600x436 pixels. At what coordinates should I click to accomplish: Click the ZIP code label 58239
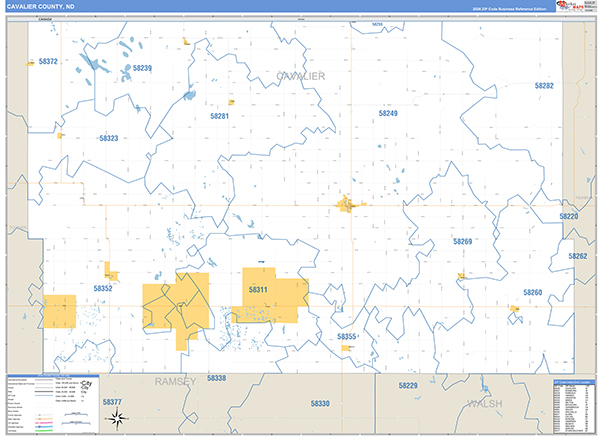[x=142, y=68]
